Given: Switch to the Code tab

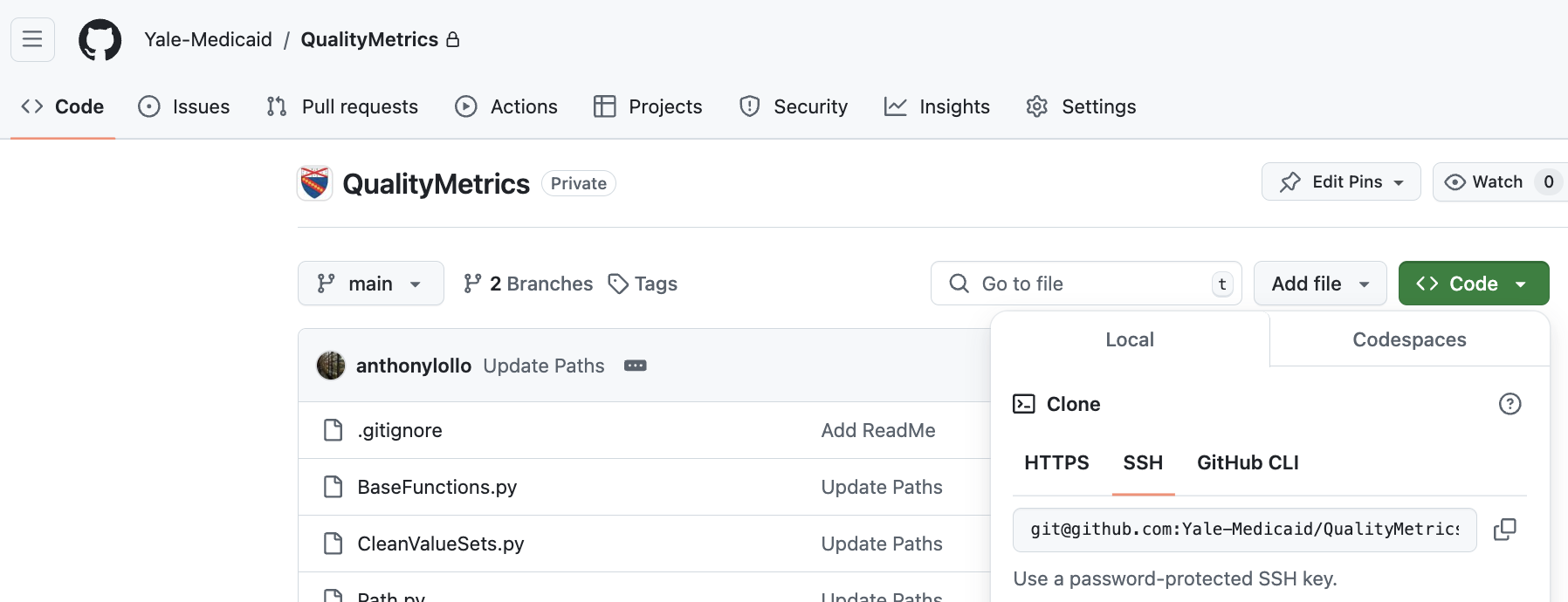Looking at the screenshot, I should click(62, 106).
